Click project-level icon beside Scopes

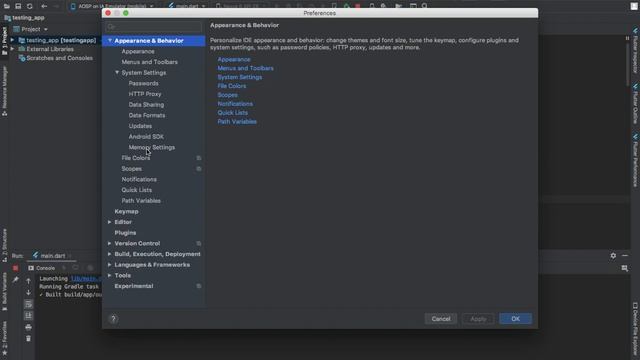199,169
